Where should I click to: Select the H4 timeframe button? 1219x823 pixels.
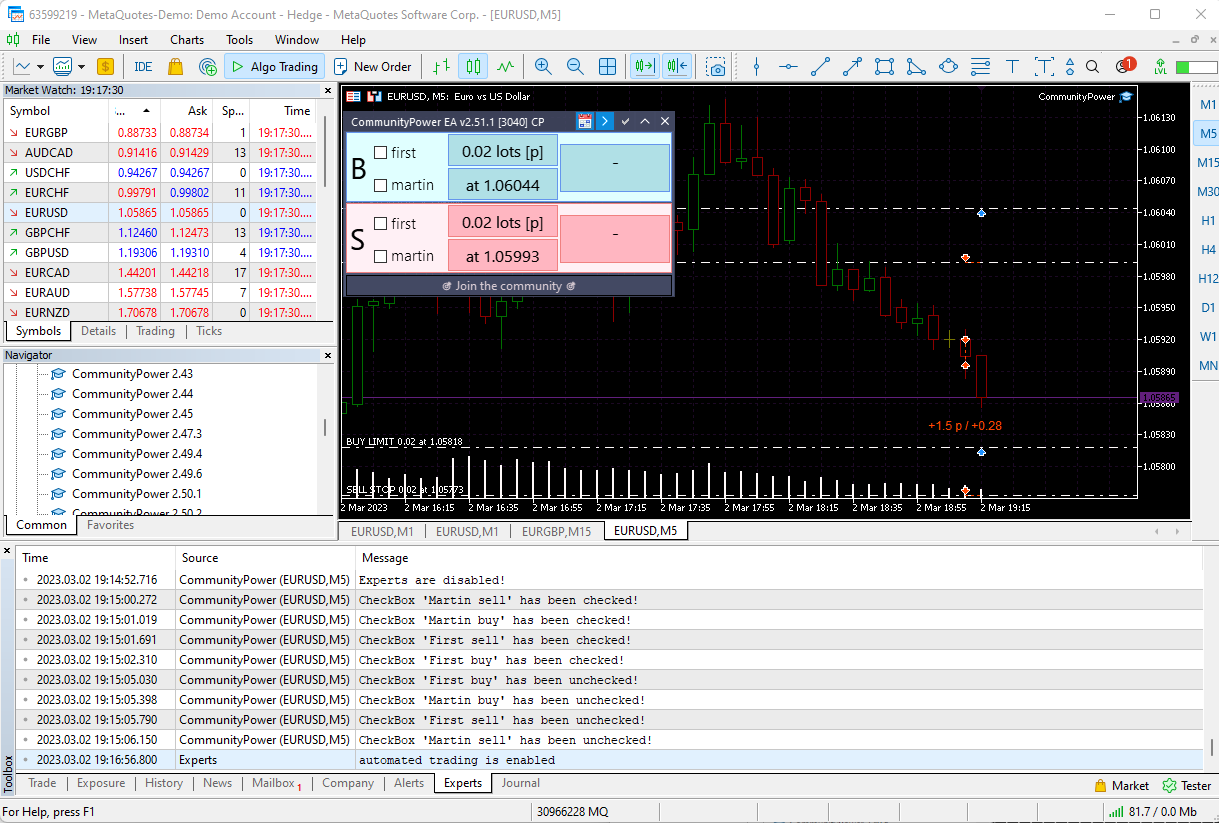(1208, 249)
